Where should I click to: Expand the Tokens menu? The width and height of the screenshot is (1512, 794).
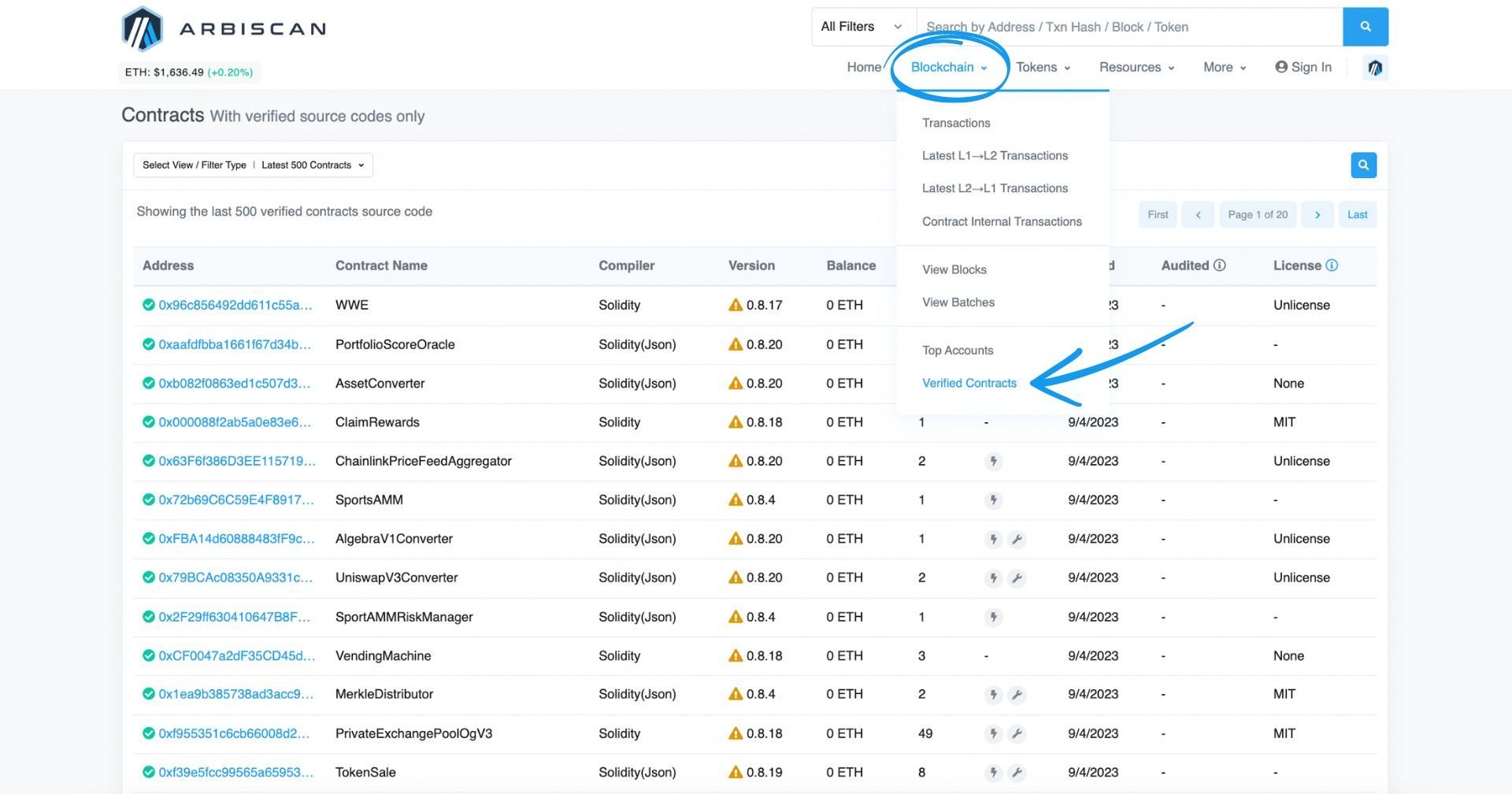point(1043,67)
